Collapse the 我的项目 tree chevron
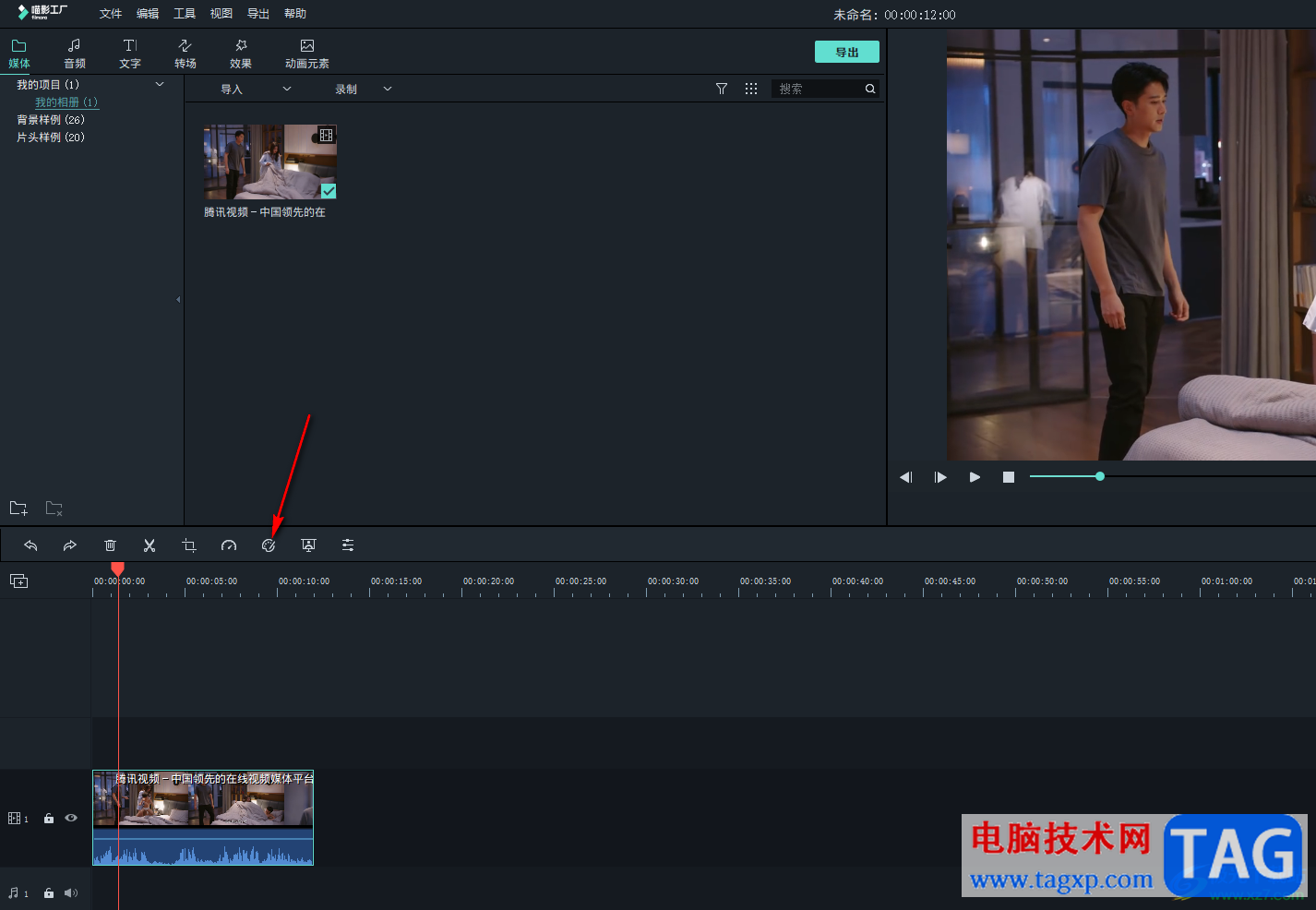 pos(160,84)
